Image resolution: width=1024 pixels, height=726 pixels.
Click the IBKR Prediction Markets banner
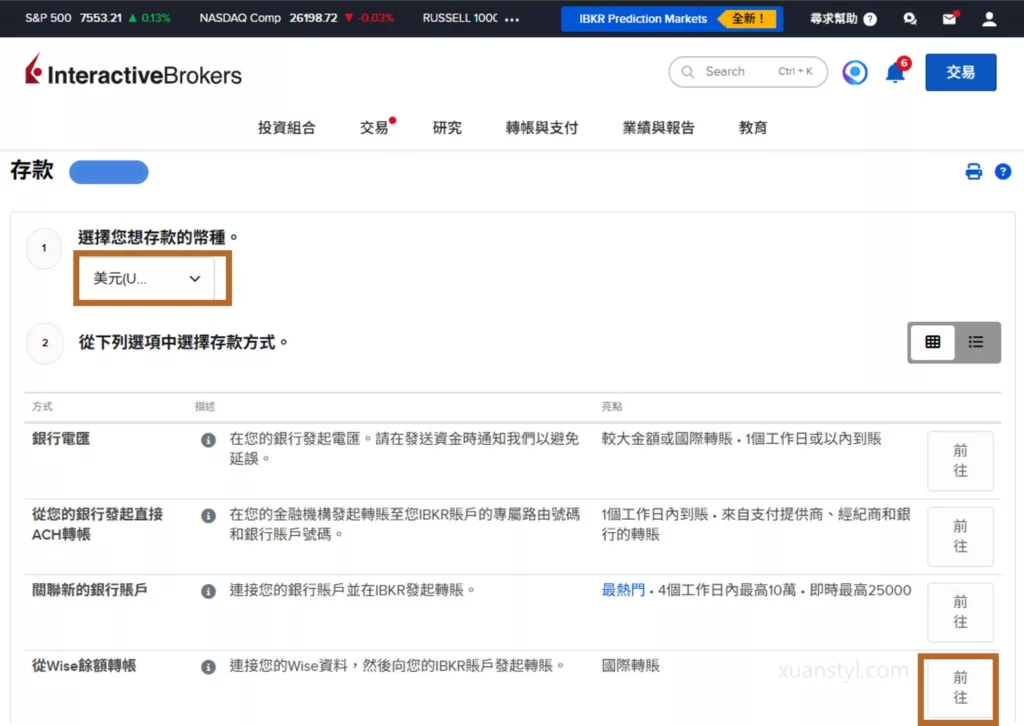[x=671, y=18]
